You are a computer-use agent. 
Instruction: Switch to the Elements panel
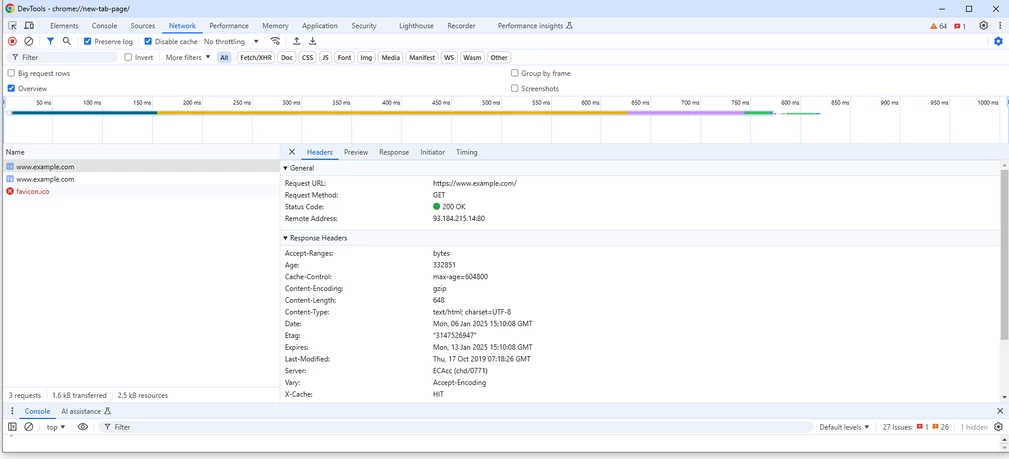point(64,26)
